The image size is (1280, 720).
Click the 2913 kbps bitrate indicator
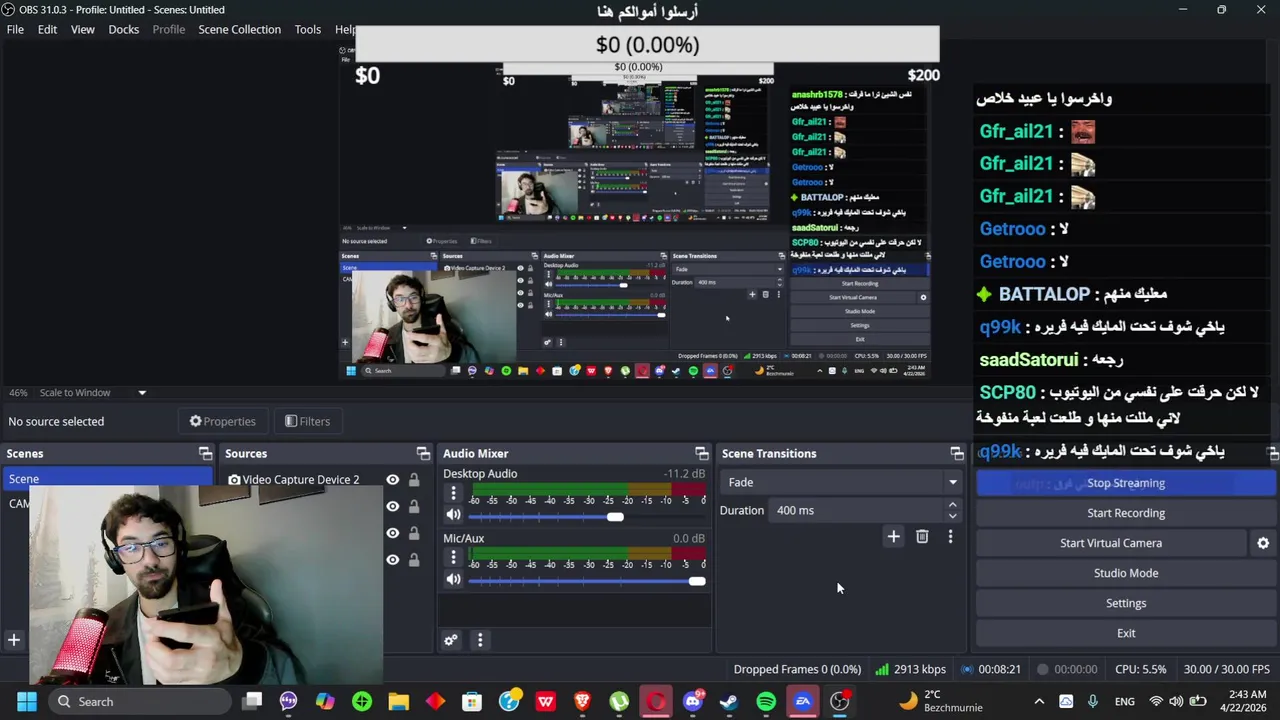click(x=910, y=669)
